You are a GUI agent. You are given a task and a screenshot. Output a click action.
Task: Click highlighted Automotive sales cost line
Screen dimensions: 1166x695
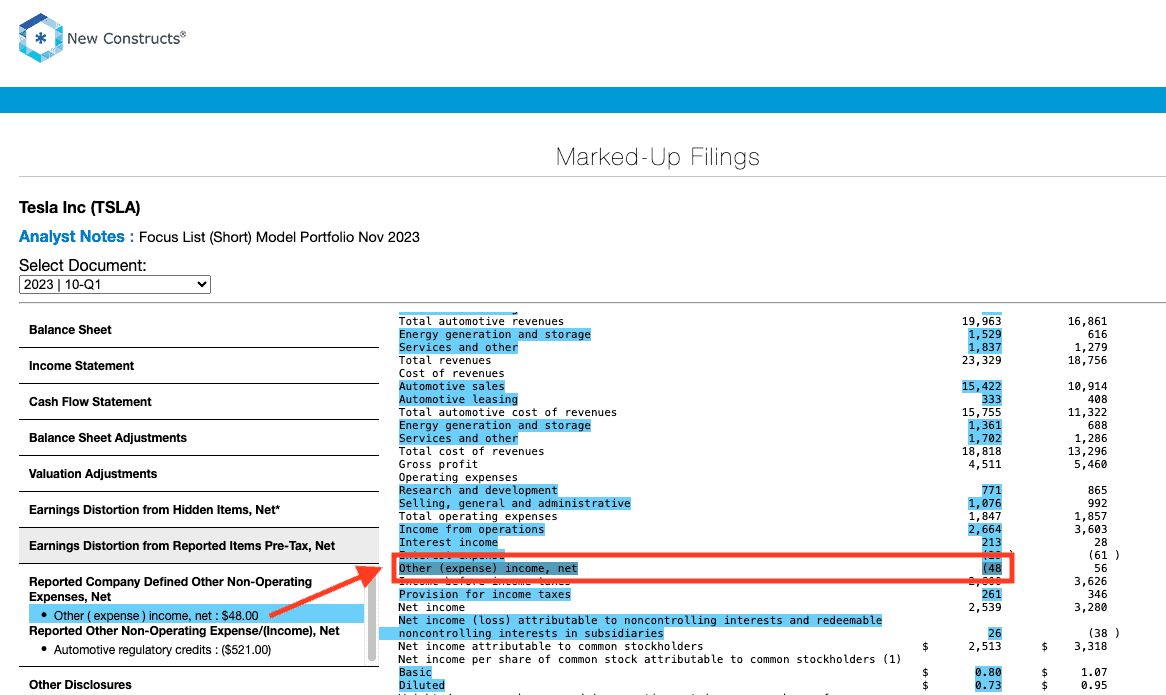451,387
